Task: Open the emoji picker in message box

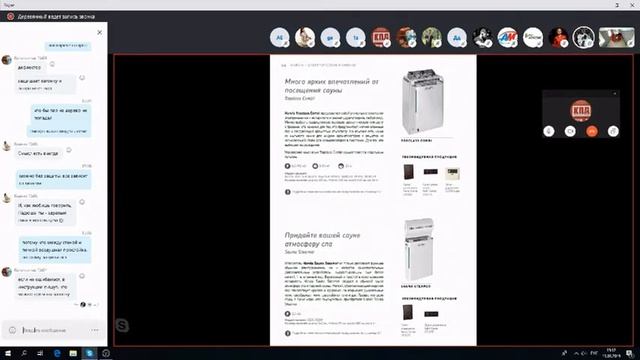Action: (x=12, y=330)
